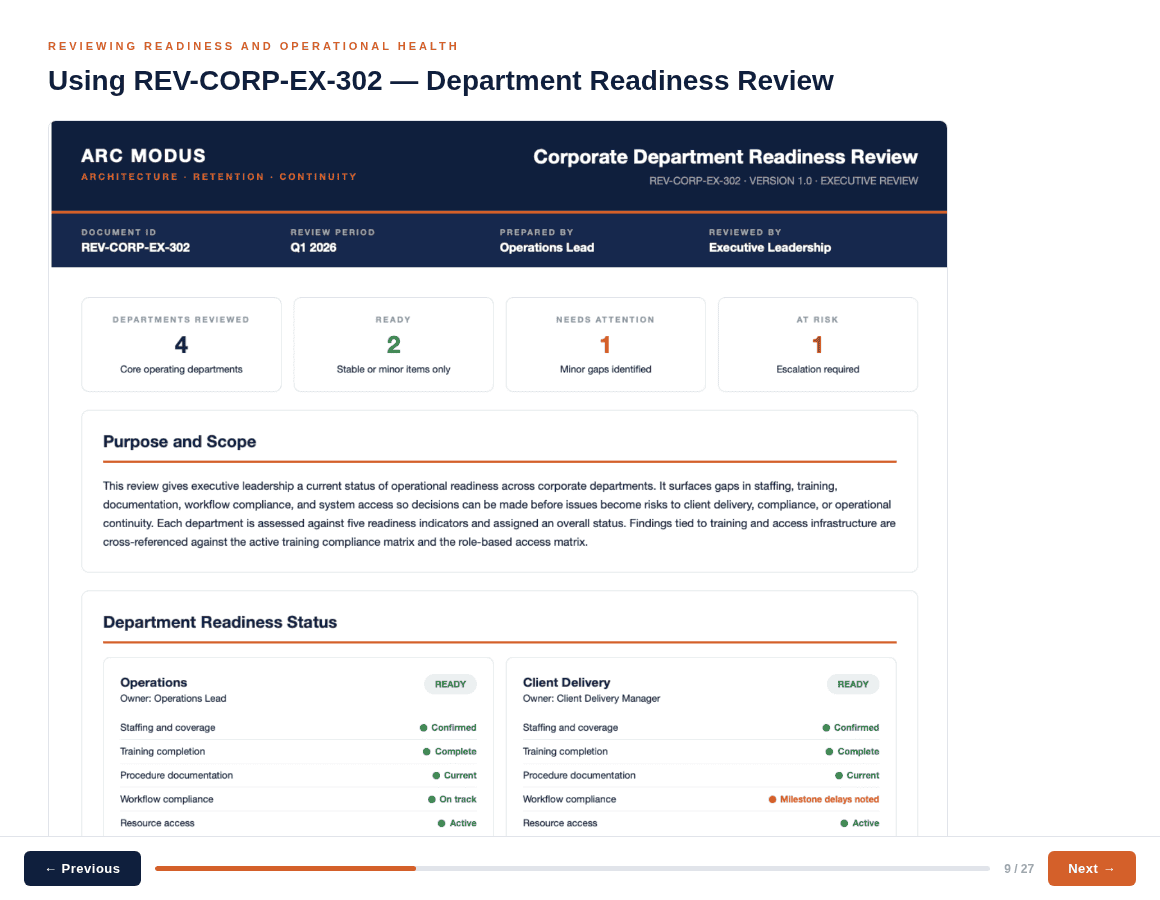
Task: Click the Needs Attention summary card
Action: [x=605, y=345]
